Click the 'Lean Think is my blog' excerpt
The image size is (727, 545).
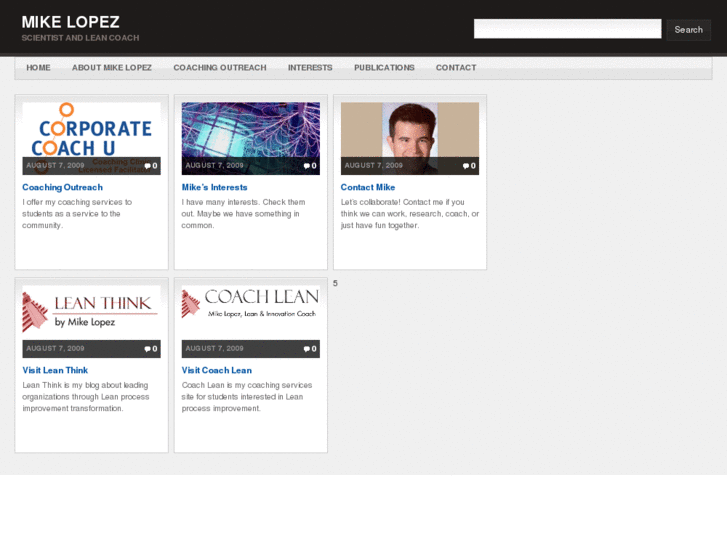point(86,397)
